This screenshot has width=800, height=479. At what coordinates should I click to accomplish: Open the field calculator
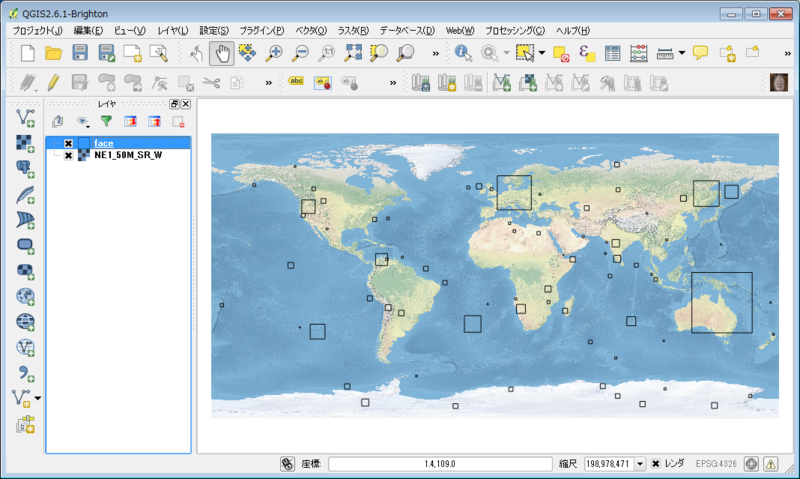tap(639, 53)
